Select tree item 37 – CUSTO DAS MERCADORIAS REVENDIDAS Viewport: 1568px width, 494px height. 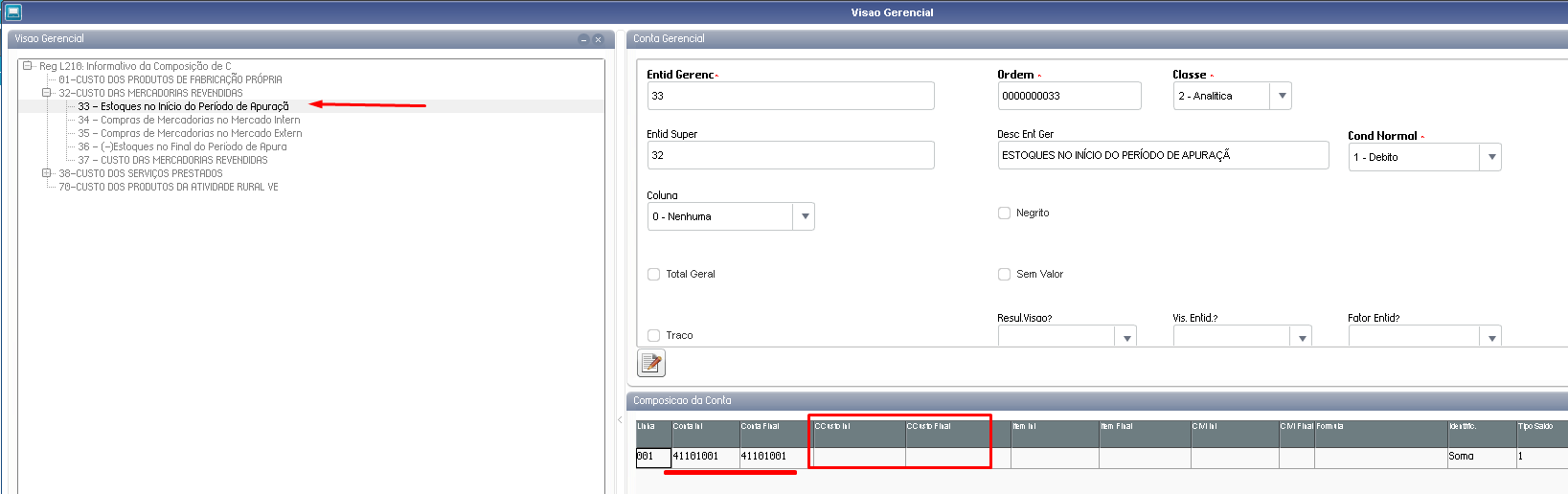tap(172, 160)
